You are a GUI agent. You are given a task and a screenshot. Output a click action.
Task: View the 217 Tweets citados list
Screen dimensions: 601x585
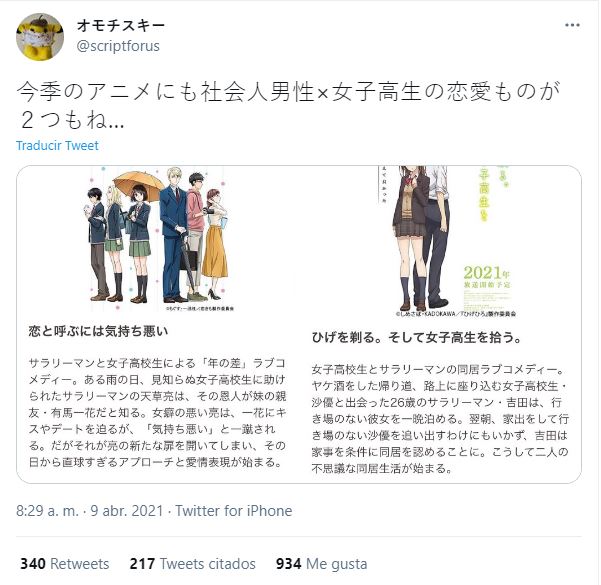pyautogui.click(x=192, y=564)
